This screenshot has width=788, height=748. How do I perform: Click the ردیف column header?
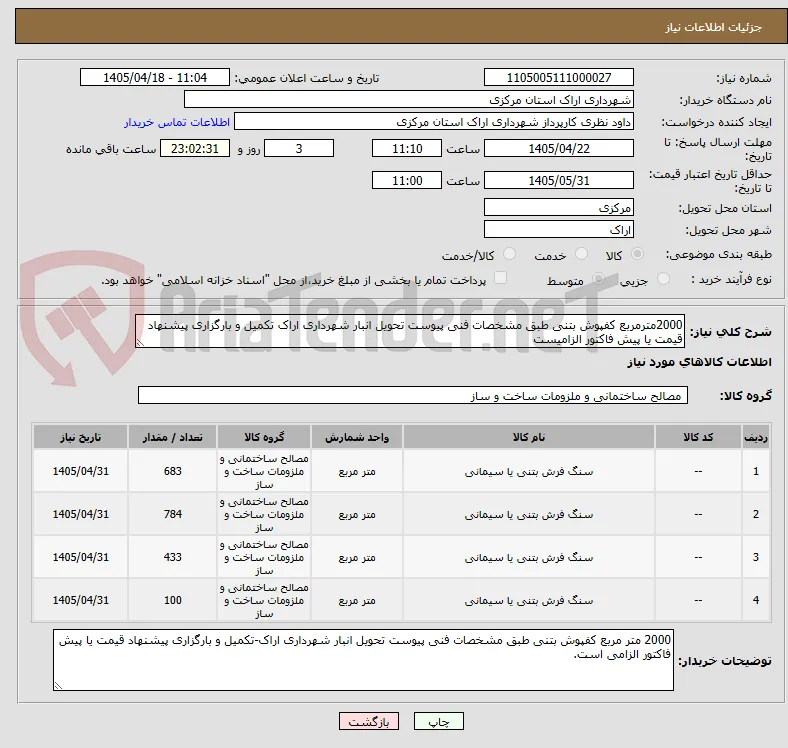(x=756, y=437)
